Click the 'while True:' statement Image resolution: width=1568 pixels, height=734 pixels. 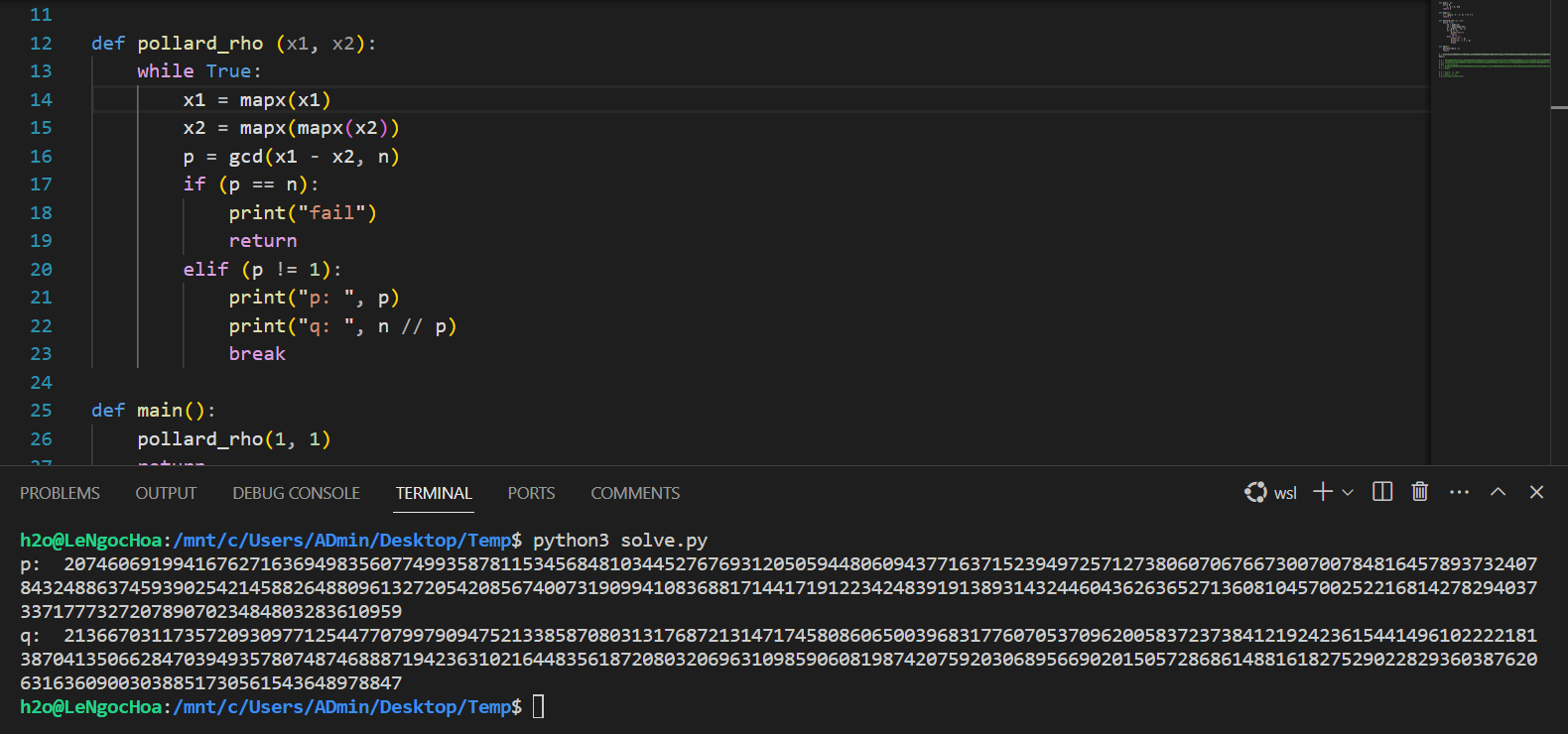coord(199,71)
